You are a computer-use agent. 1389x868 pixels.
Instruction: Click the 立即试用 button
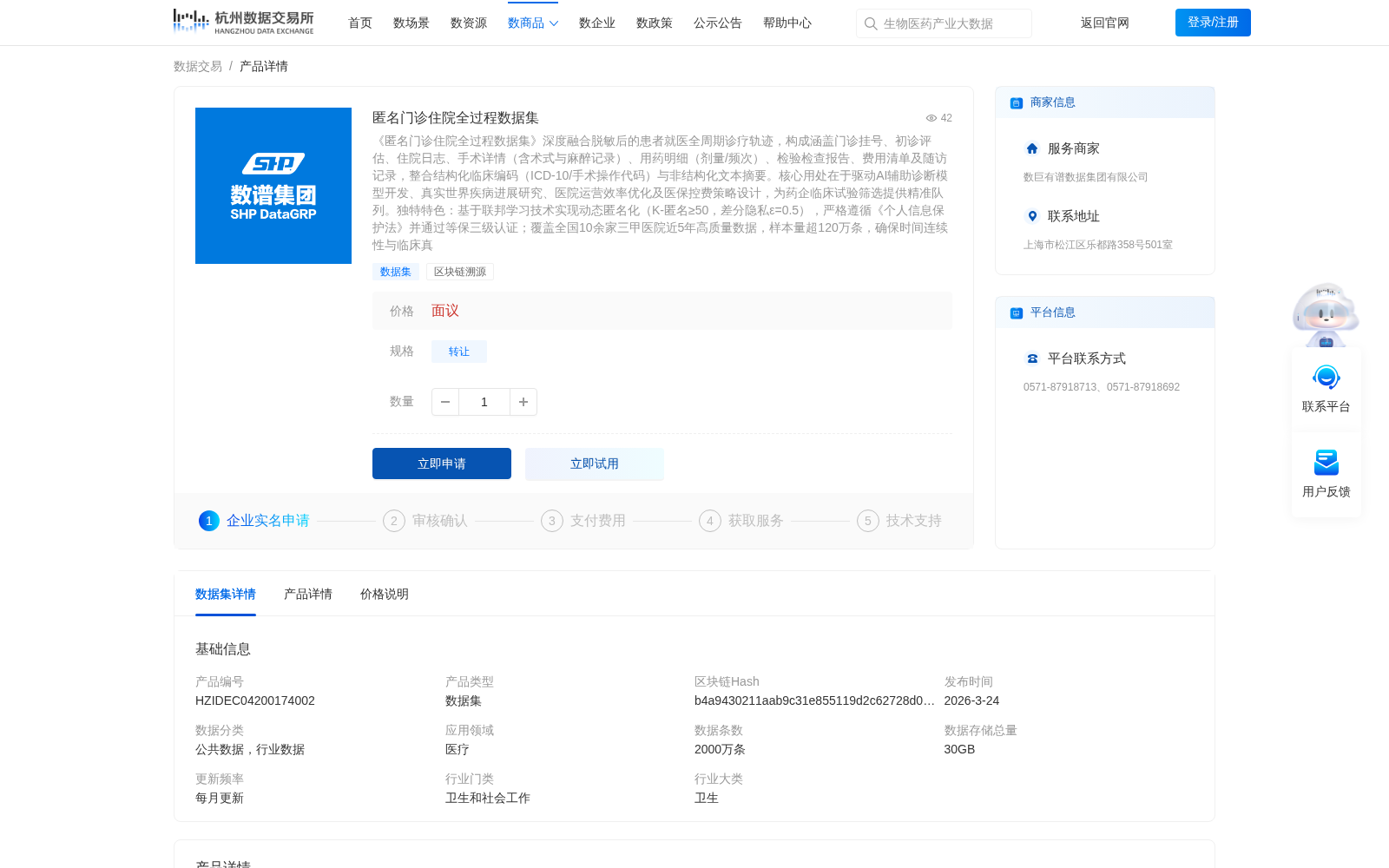[x=595, y=464]
